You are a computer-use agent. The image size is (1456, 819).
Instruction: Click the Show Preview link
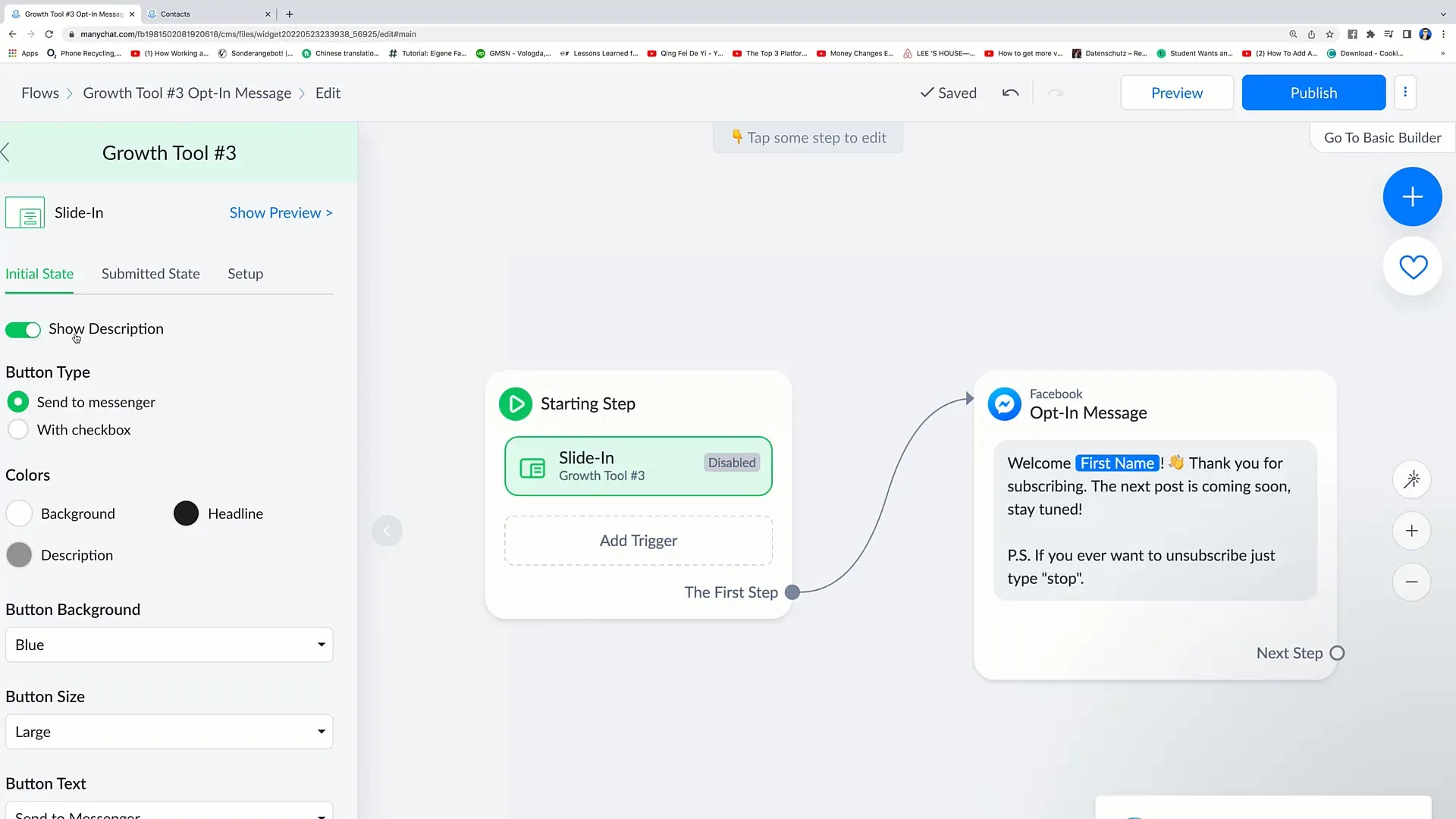click(x=281, y=212)
